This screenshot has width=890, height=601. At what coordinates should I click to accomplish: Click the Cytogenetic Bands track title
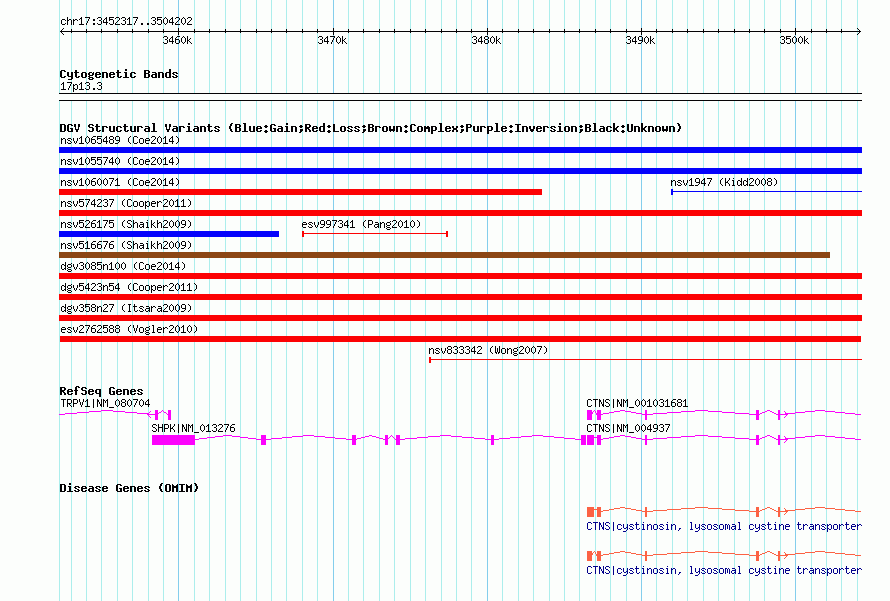coord(119,74)
